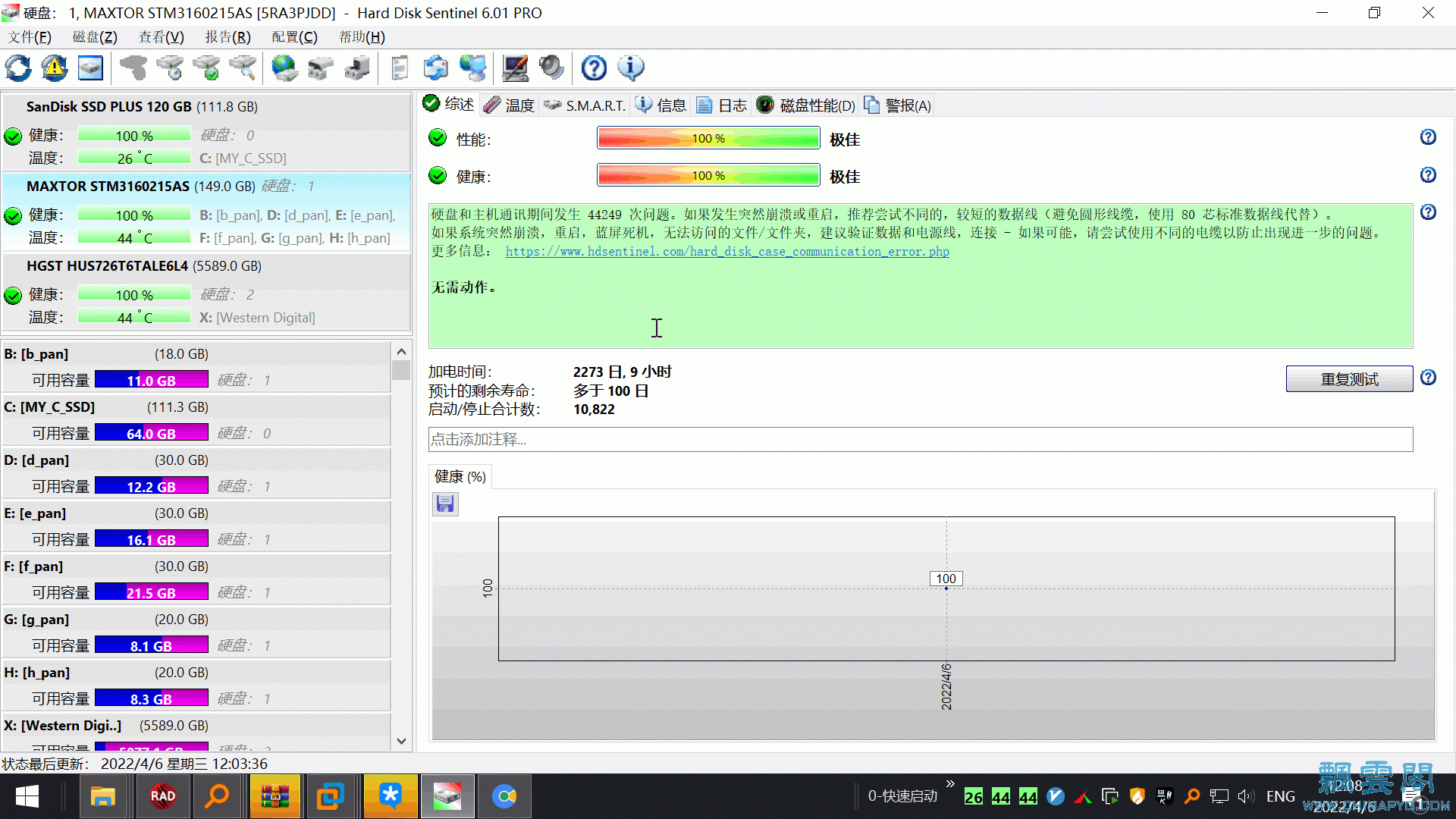The height and width of the screenshot is (819, 1456).
Task: Click the info bubble about toolbar icon
Action: pyautogui.click(x=630, y=68)
